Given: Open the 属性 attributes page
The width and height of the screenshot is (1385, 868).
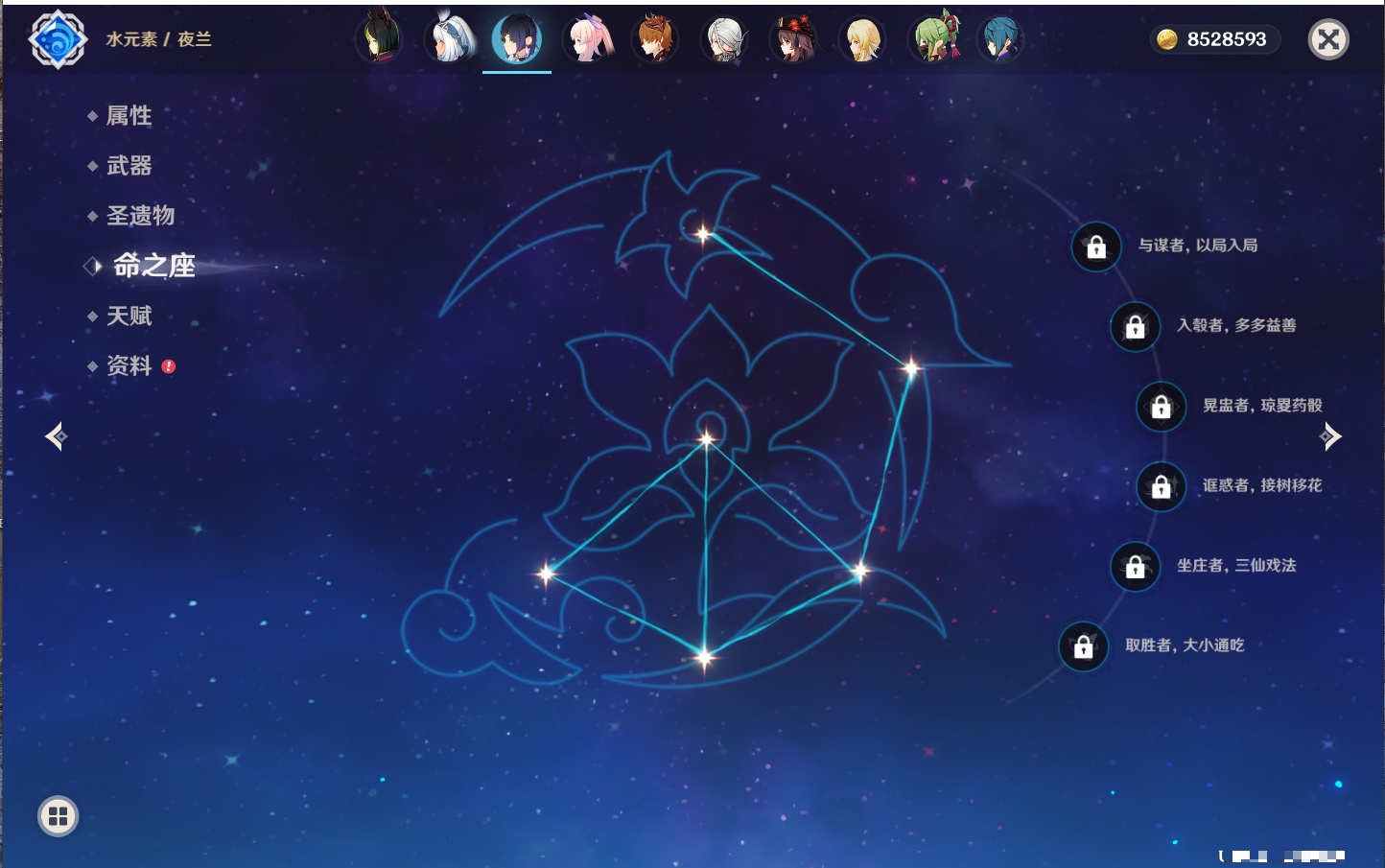Looking at the screenshot, I should [129, 116].
